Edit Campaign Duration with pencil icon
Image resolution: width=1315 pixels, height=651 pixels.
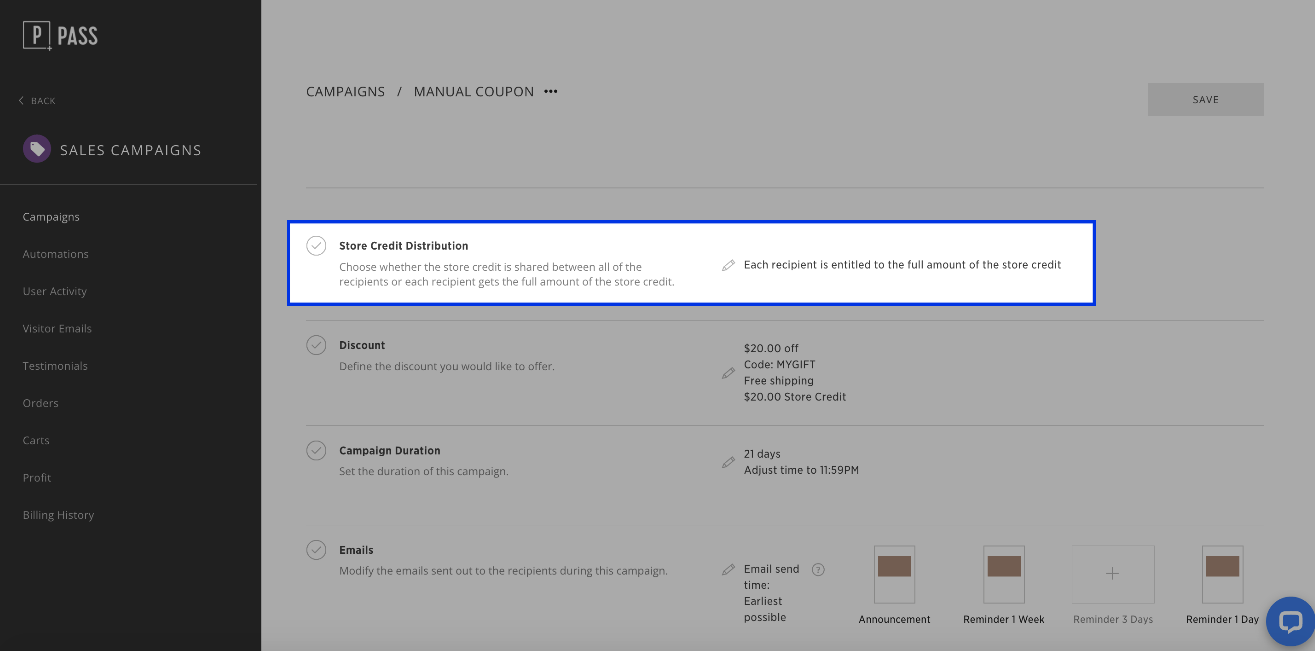pyautogui.click(x=728, y=462)
